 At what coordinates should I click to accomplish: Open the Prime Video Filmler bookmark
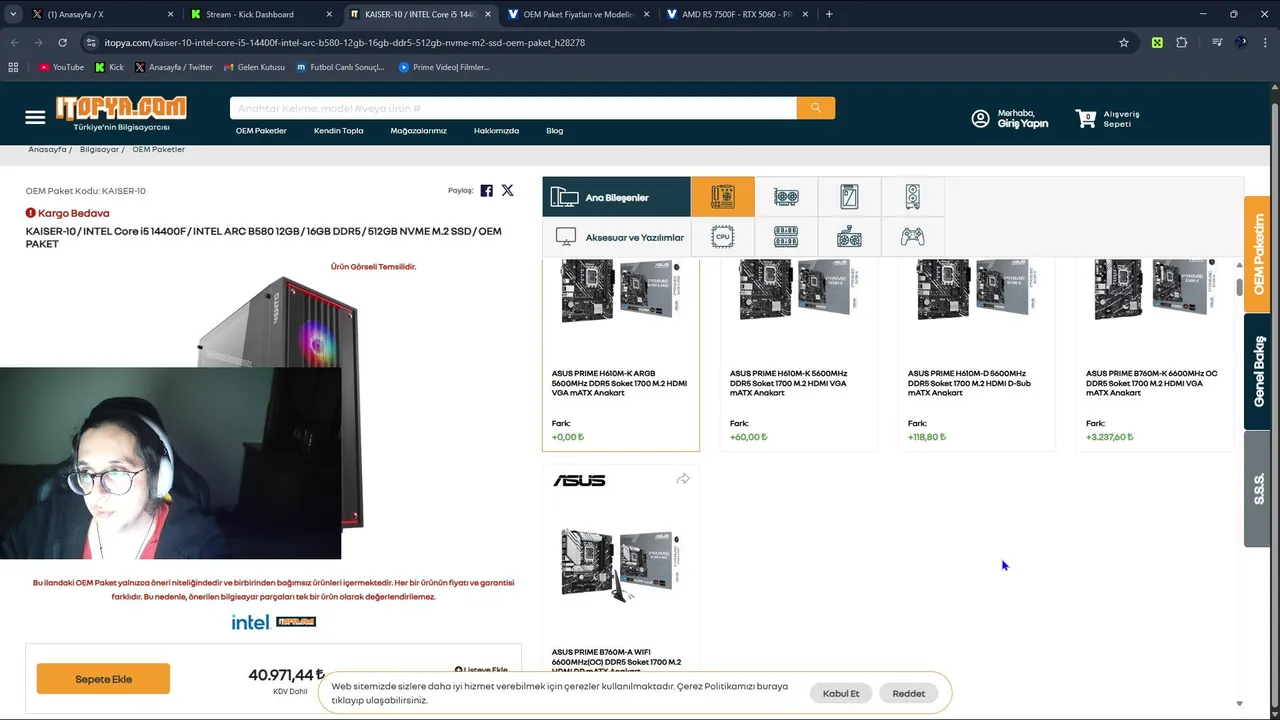pos(444,67)
